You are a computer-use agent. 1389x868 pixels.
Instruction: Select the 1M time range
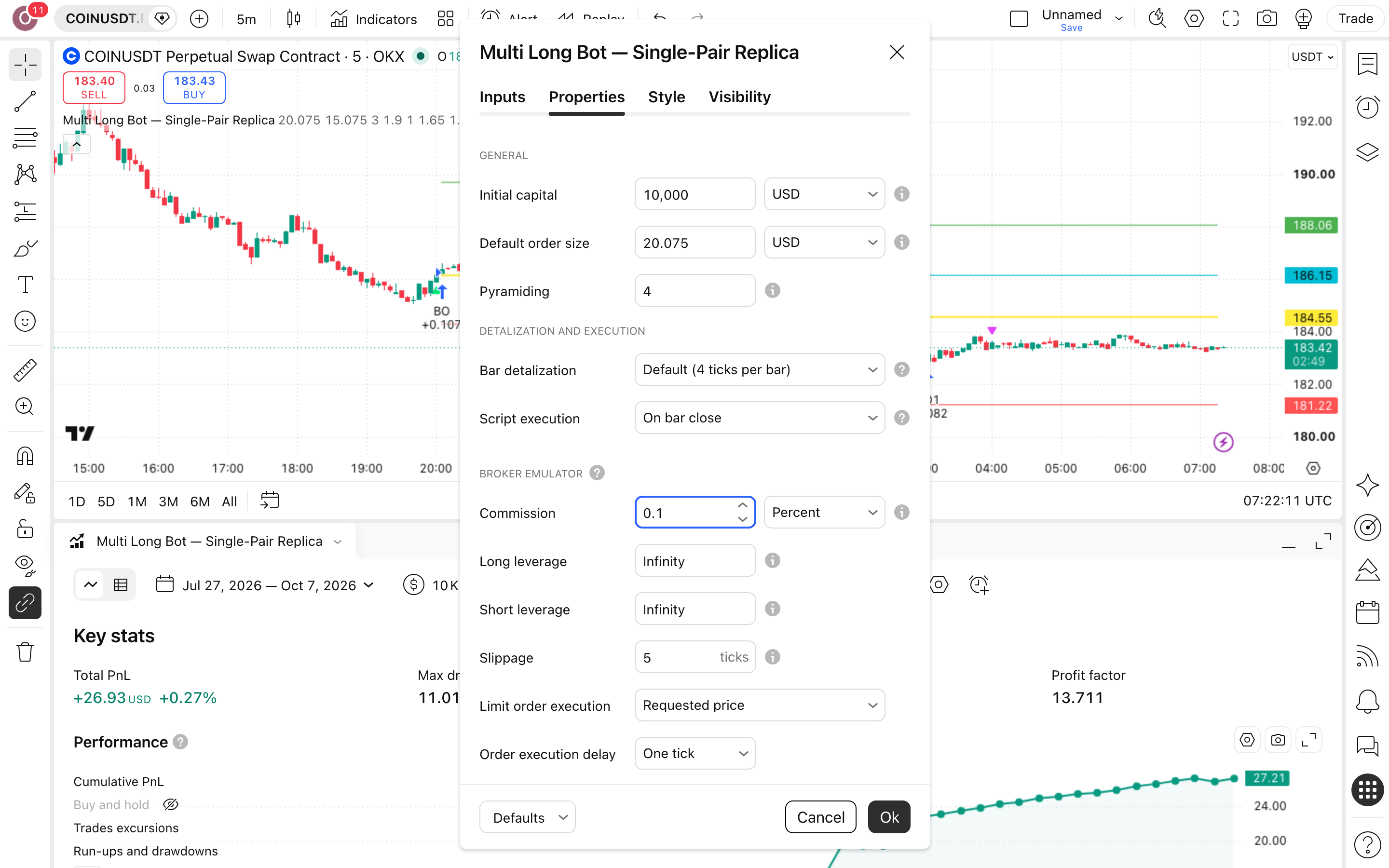(136, 502)
